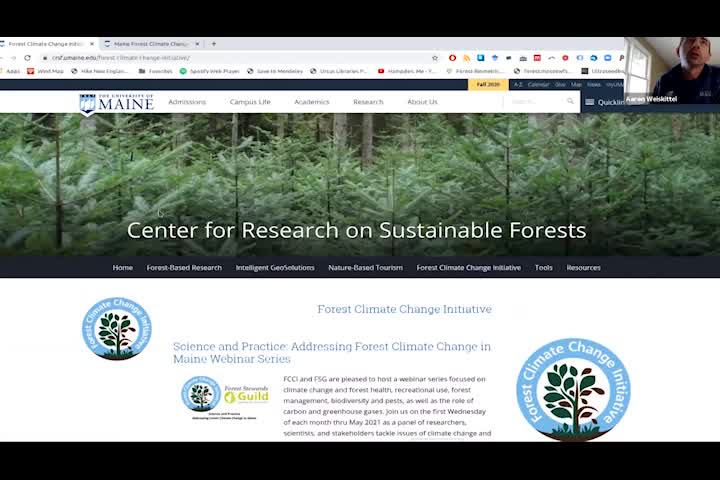
Task: Open the Research menu
Action: [x=368, y=102]
